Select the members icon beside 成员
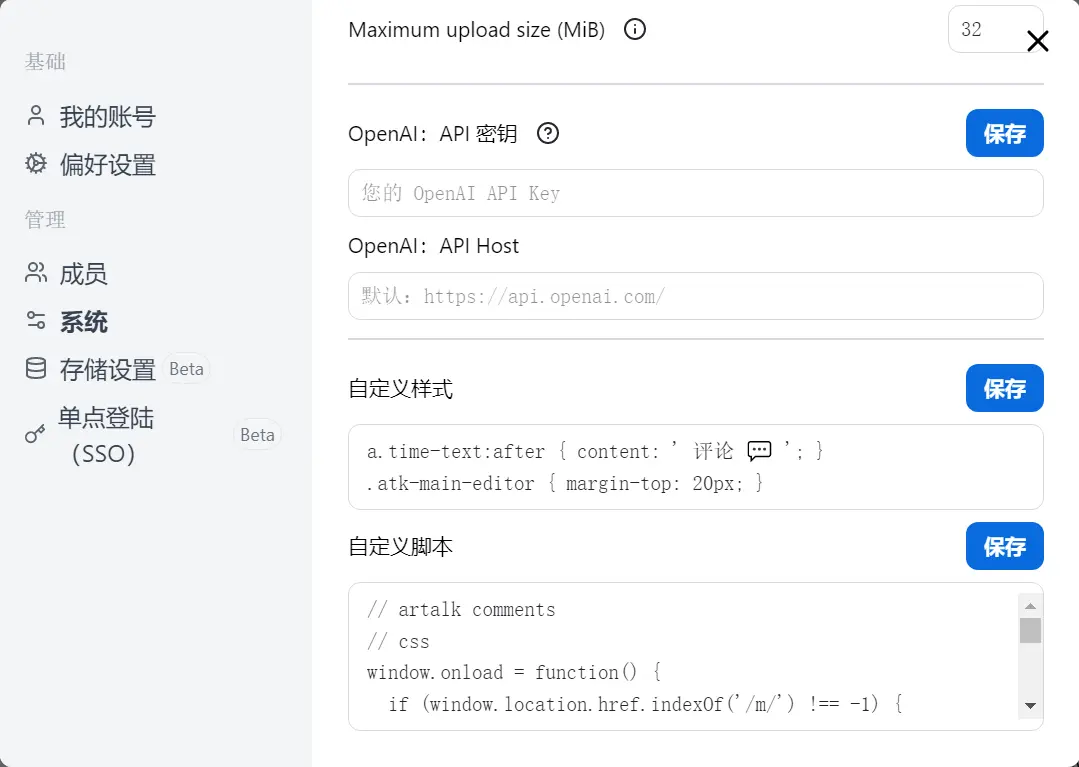1079x767 pixels. tap(36, 273)
